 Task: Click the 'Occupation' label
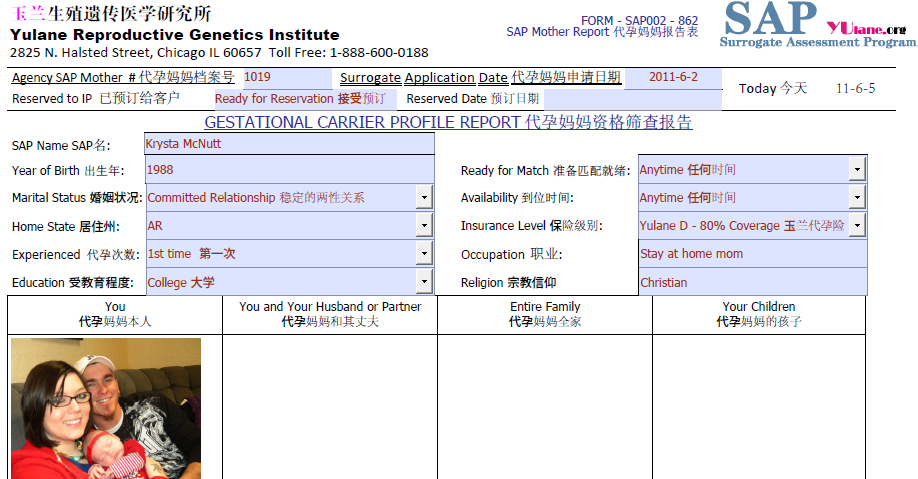pos(511,254)
